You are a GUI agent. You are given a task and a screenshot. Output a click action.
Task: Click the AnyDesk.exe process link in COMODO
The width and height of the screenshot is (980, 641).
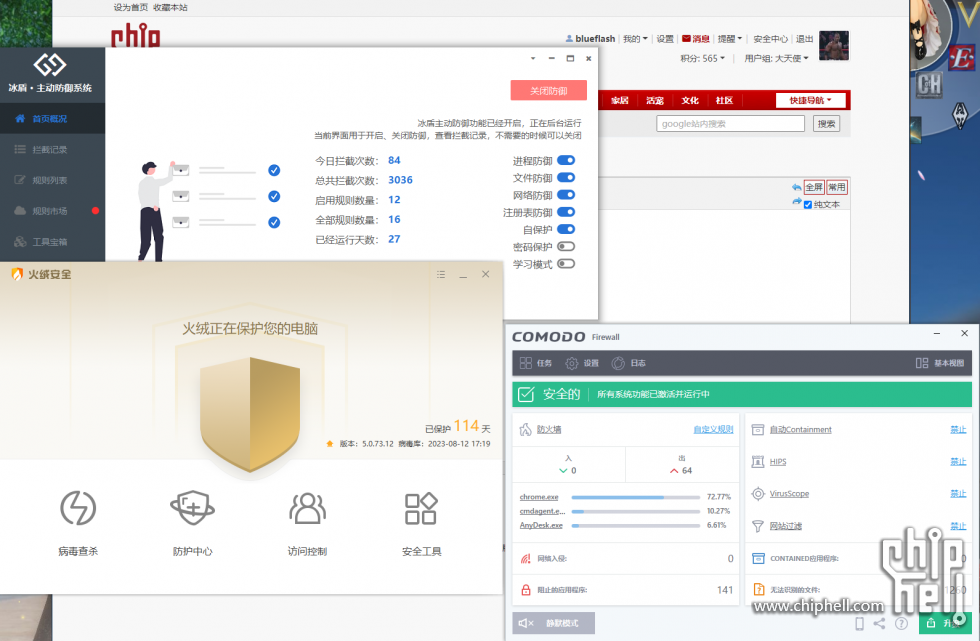(541, 525)
